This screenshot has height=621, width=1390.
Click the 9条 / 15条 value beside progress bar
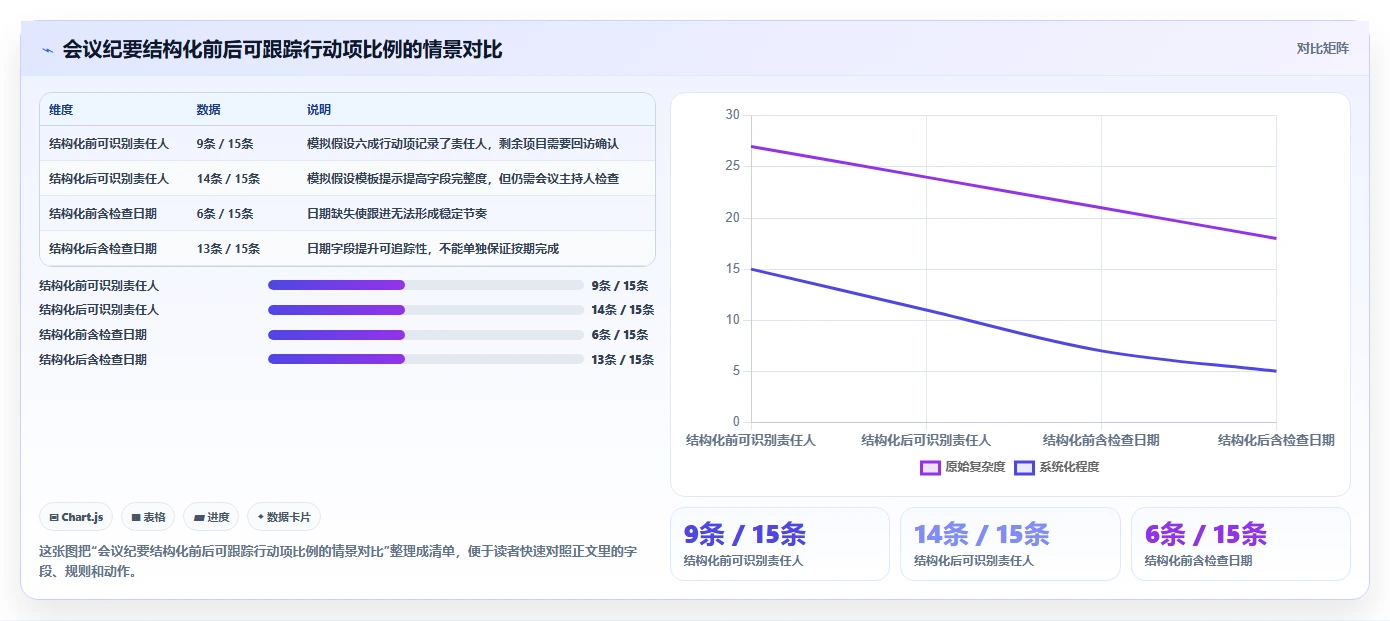[x=620, y=285]
